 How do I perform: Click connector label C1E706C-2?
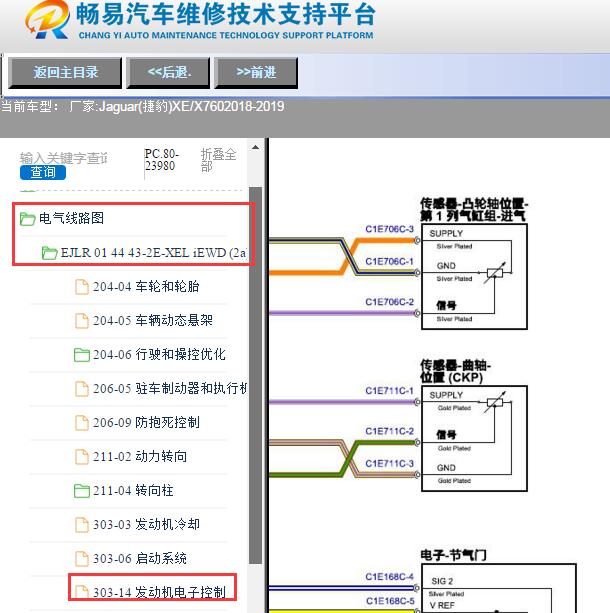pyautogui.click(x=389, y=302)
